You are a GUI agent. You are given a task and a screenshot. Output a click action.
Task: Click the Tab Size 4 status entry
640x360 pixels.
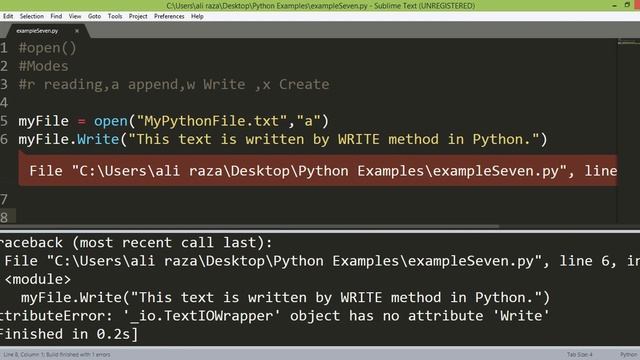tap(579, 354)
